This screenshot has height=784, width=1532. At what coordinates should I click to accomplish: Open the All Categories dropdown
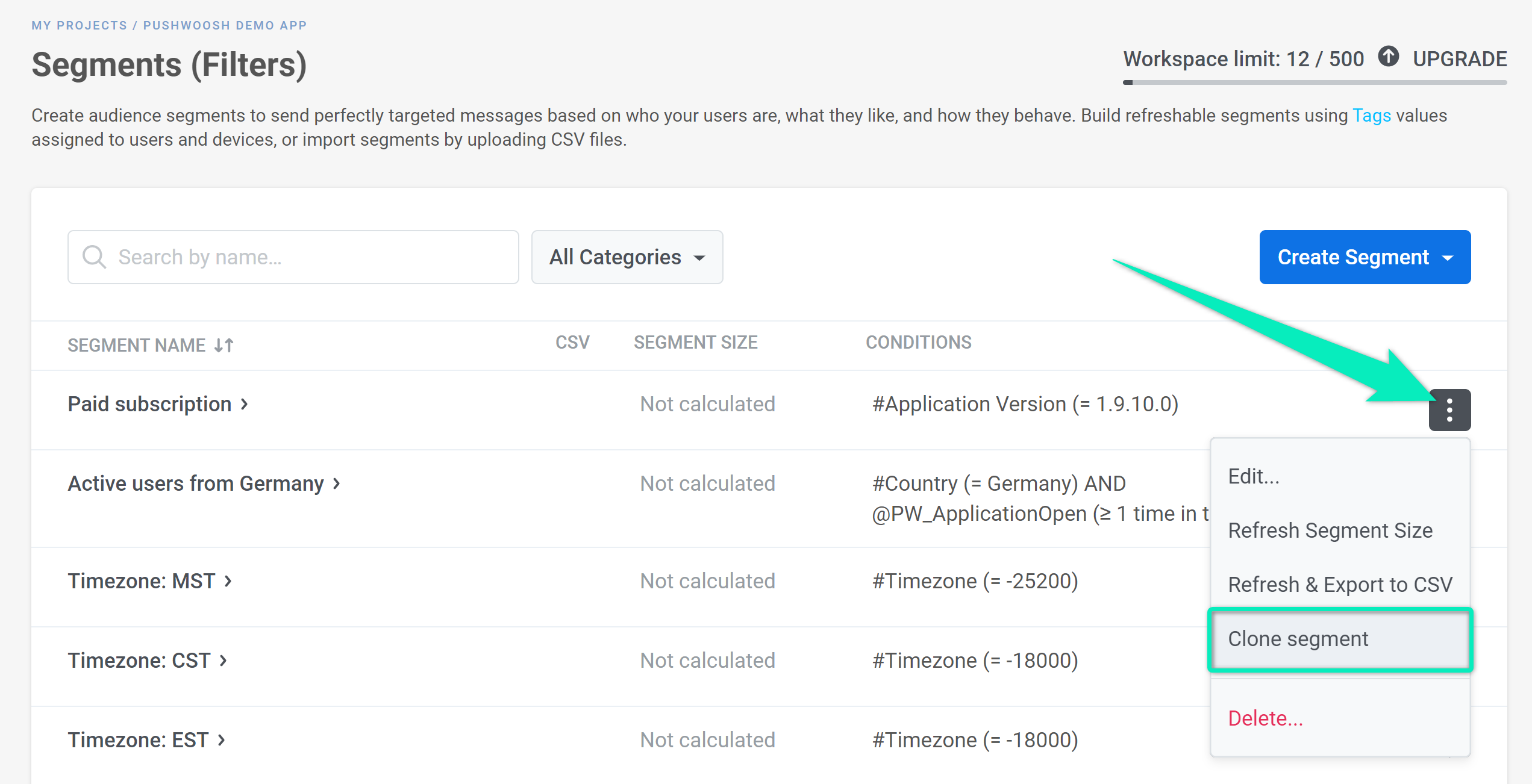(627, 257)
